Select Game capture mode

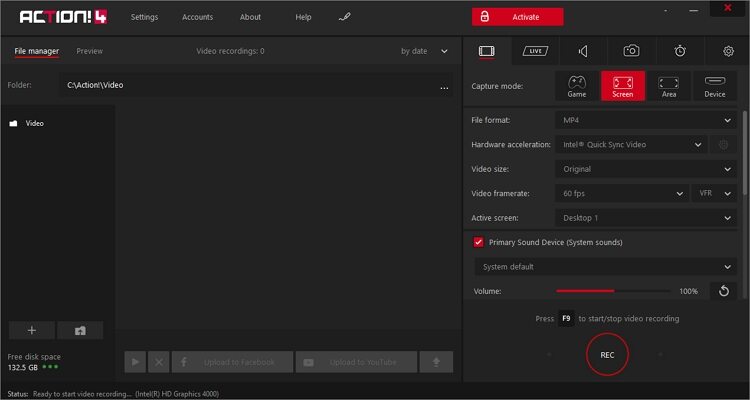(577, 86)
